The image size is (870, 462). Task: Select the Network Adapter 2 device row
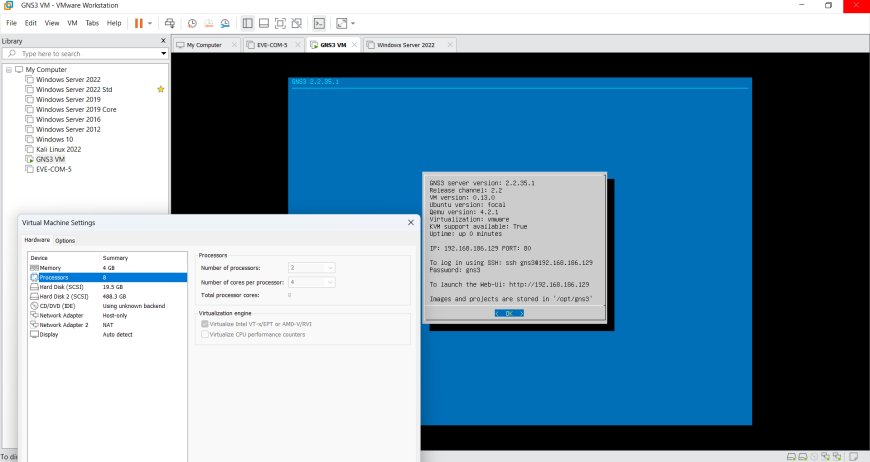coord(108,325)
